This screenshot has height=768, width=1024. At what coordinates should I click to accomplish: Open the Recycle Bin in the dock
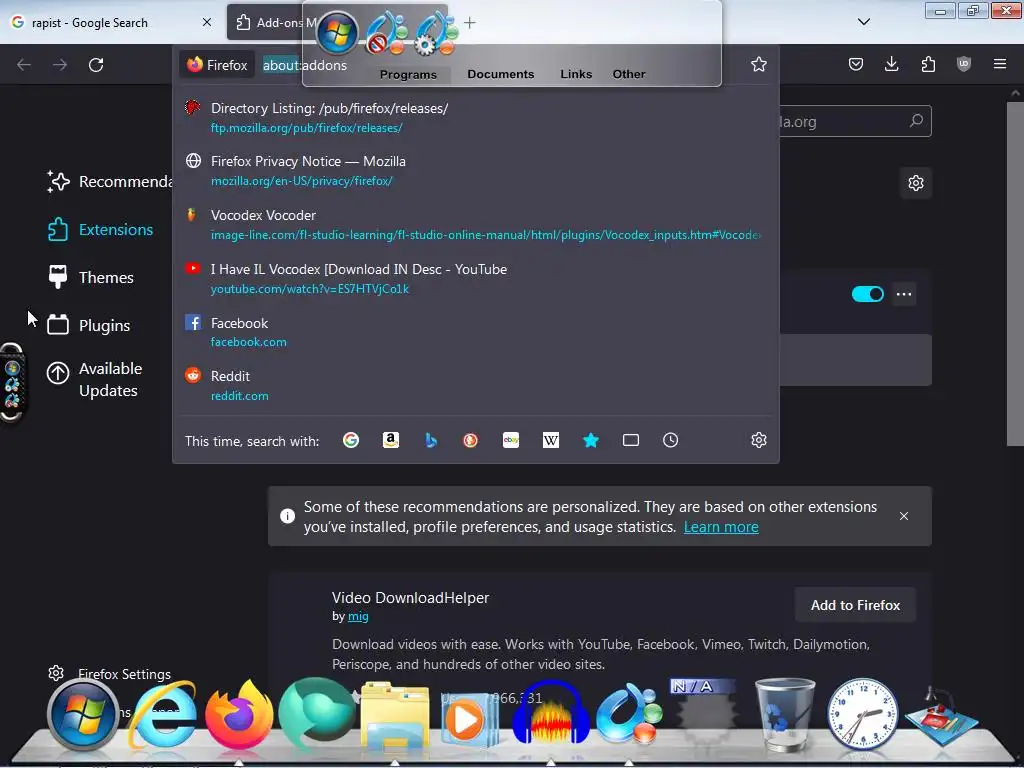784,715
